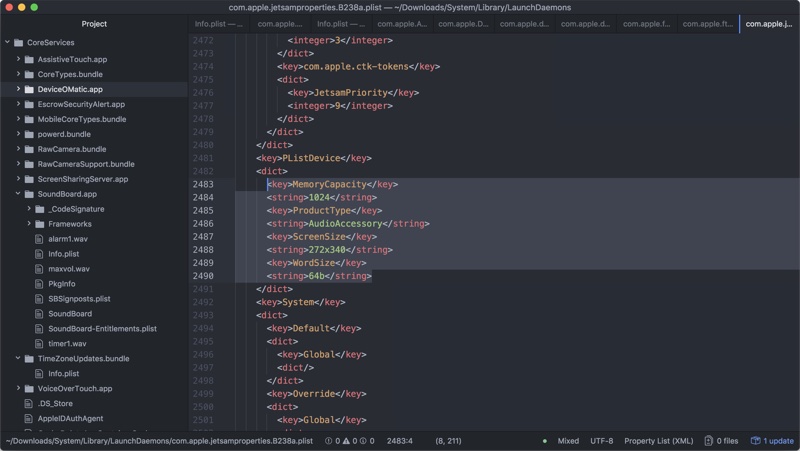
Task: Expand the CoreTypes.bundle folder chevron
Action: pos(18,74)
